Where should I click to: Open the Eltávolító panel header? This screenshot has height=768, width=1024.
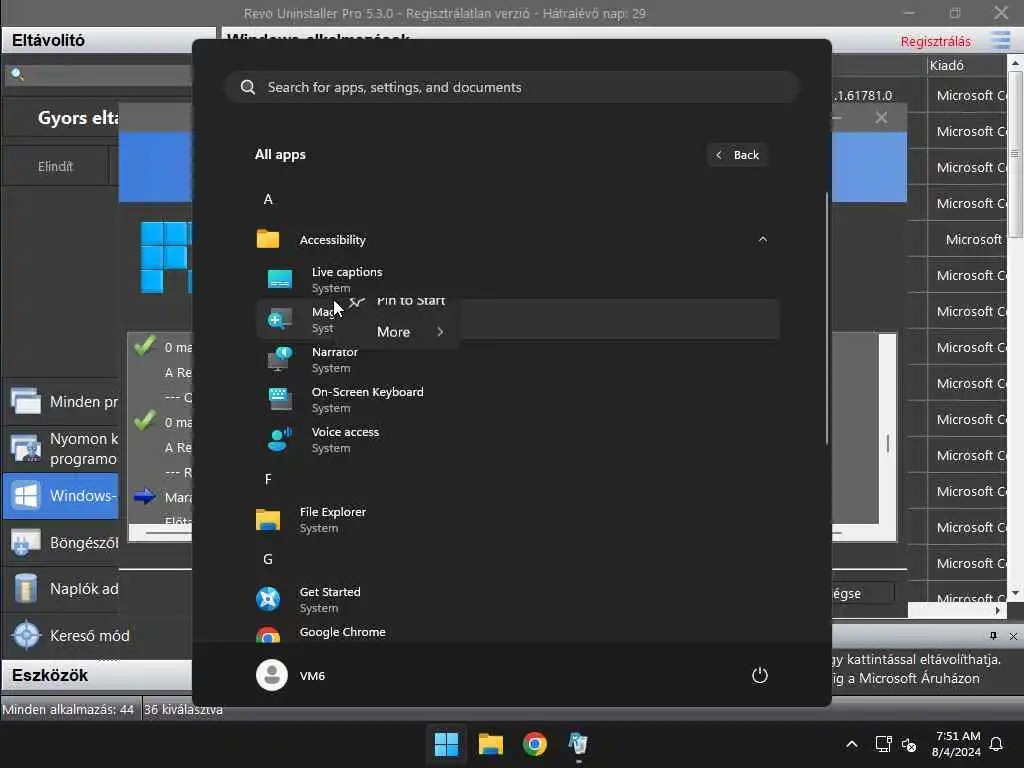(x=108, y=40)
